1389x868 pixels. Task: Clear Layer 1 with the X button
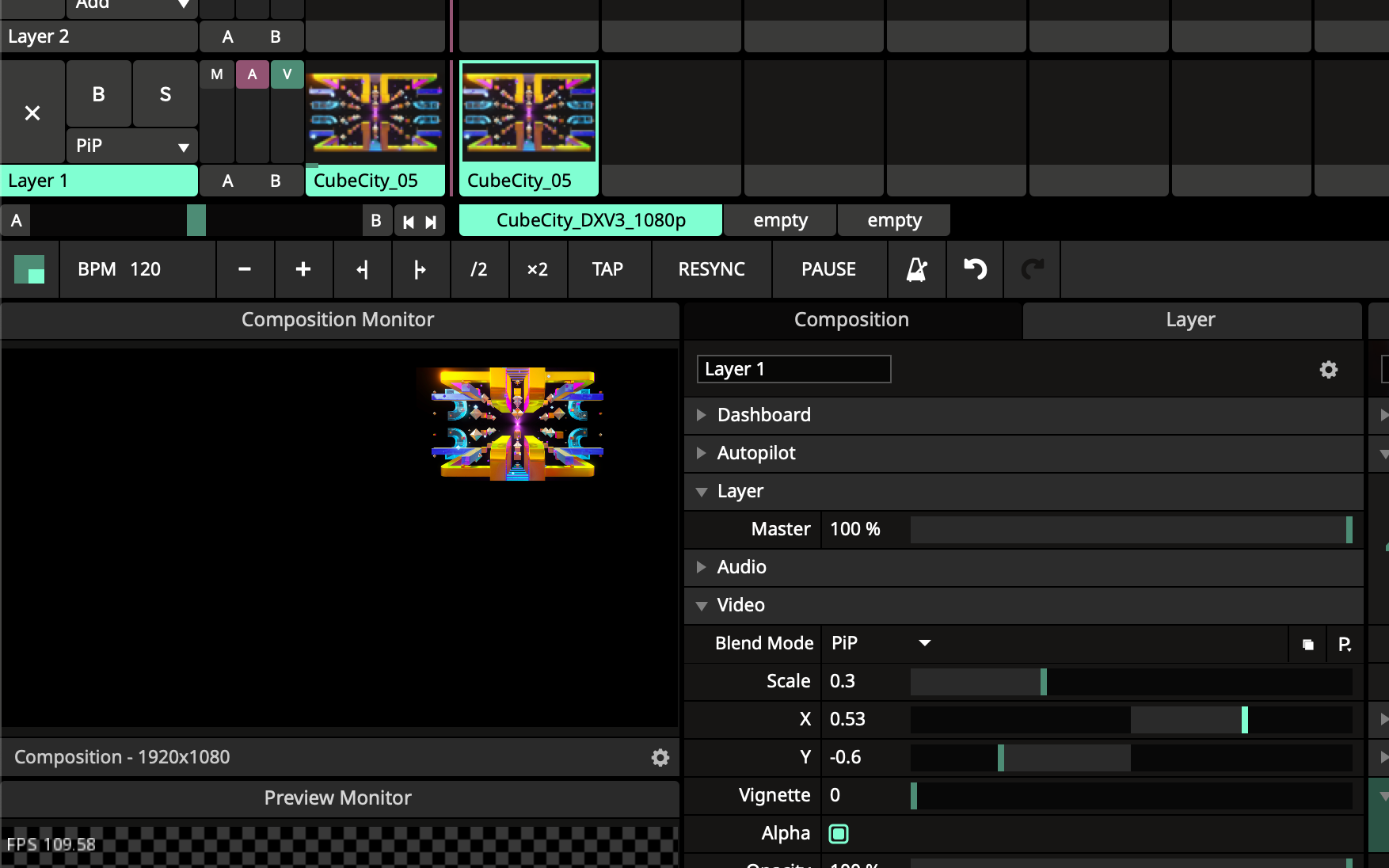32,113
